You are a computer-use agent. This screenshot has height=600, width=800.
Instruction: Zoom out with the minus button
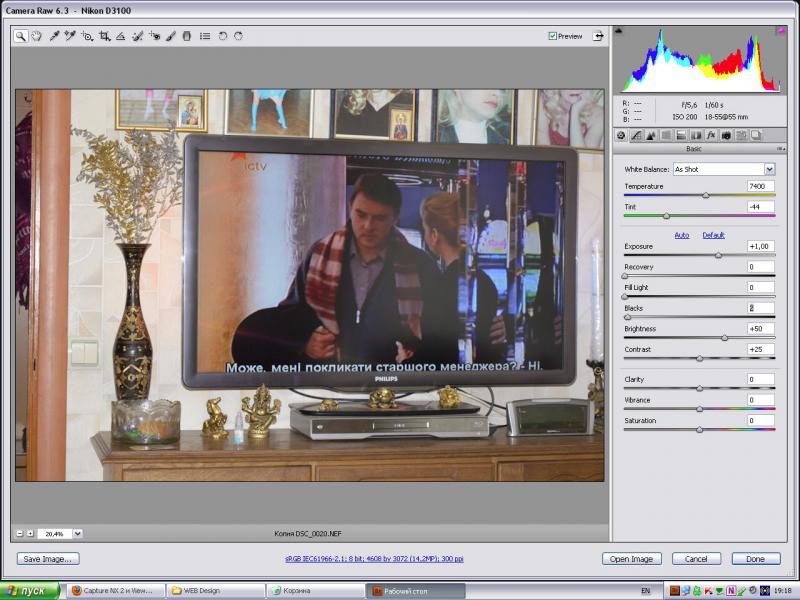[x=19, y=534]
